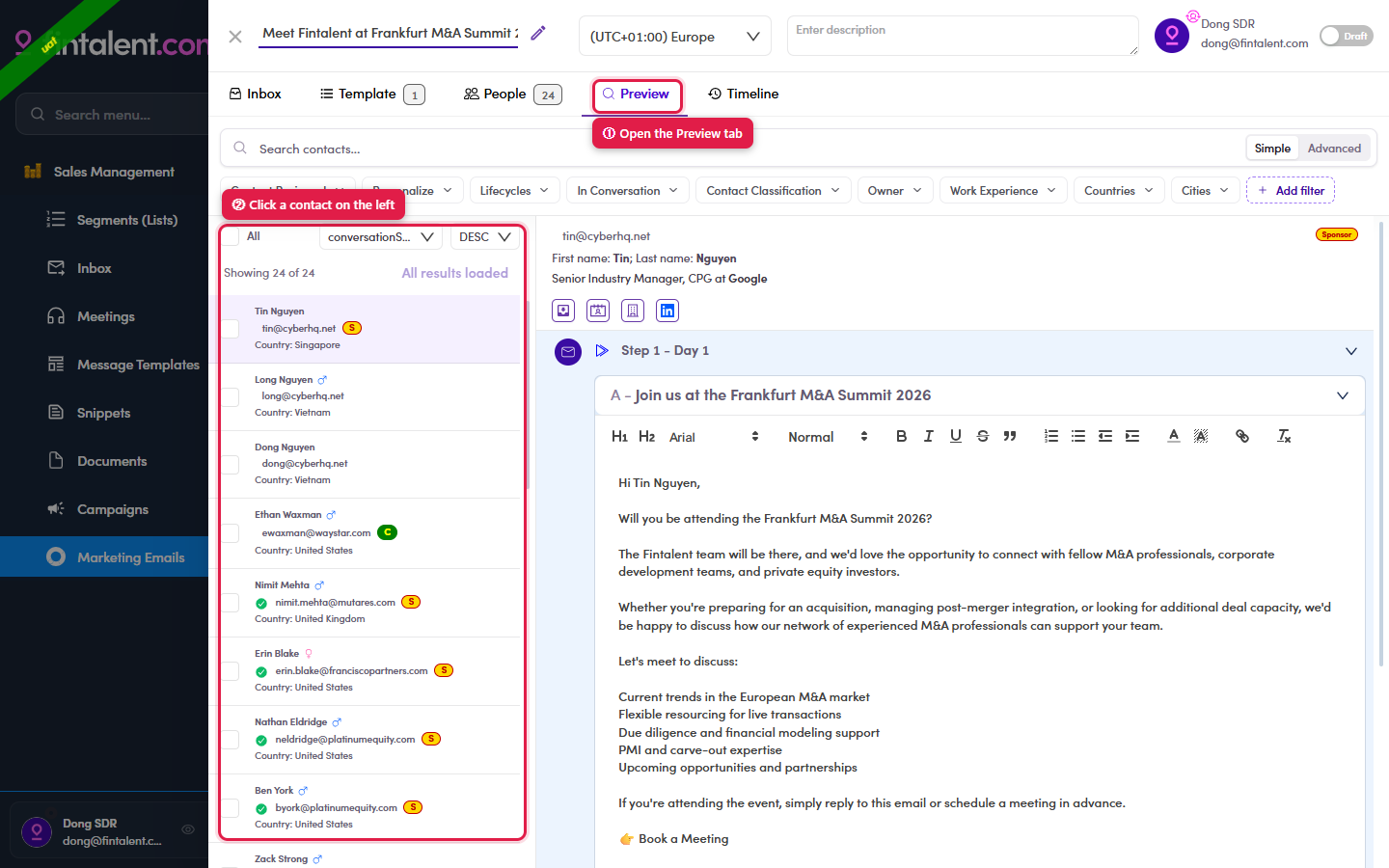The height and width of the screenshot is (868, 1389).
Task: Select Long Nguyen's checkbox
Action: (231, 396)
